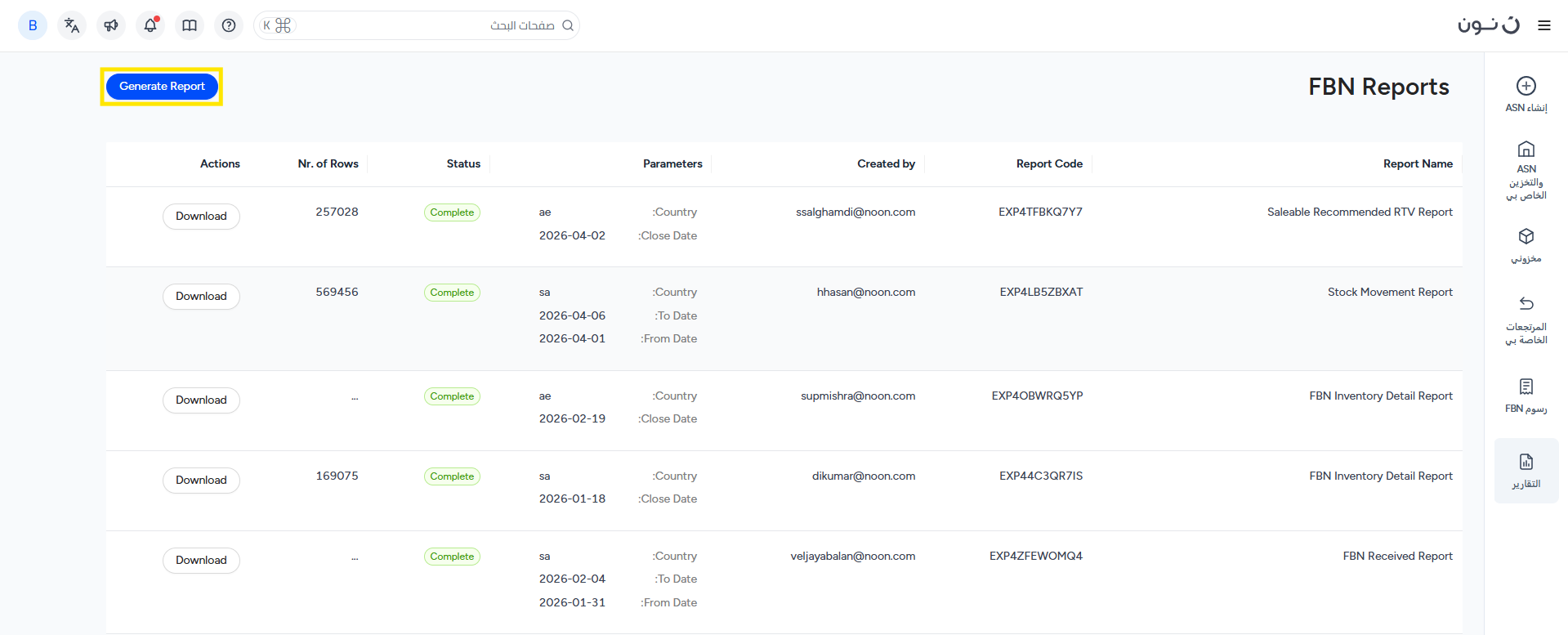Click the announcements megaphone icon
Viewport: 1568px width, 635px height.
111,25
